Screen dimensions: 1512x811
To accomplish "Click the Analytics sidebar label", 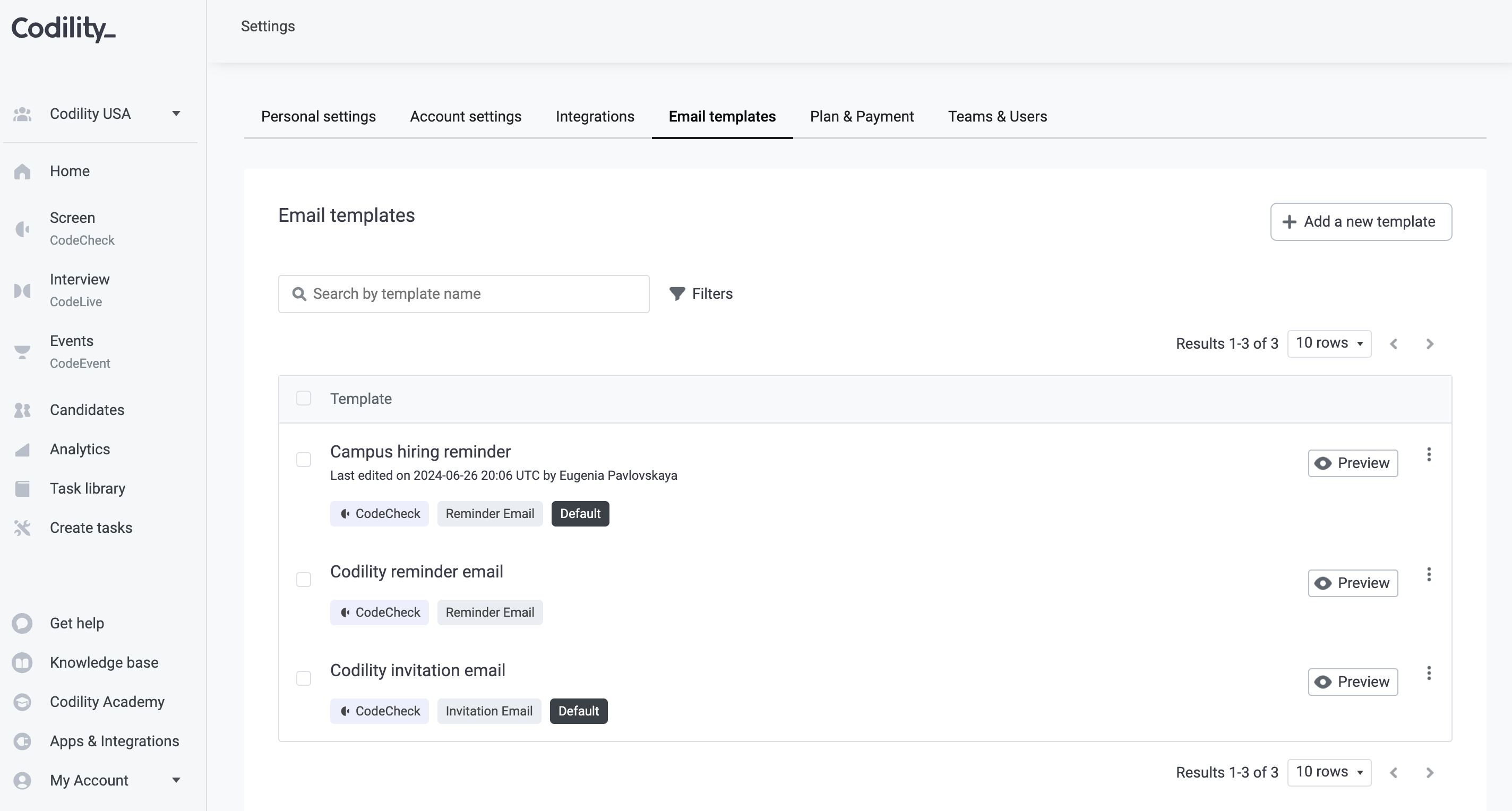I will (80, 450).
